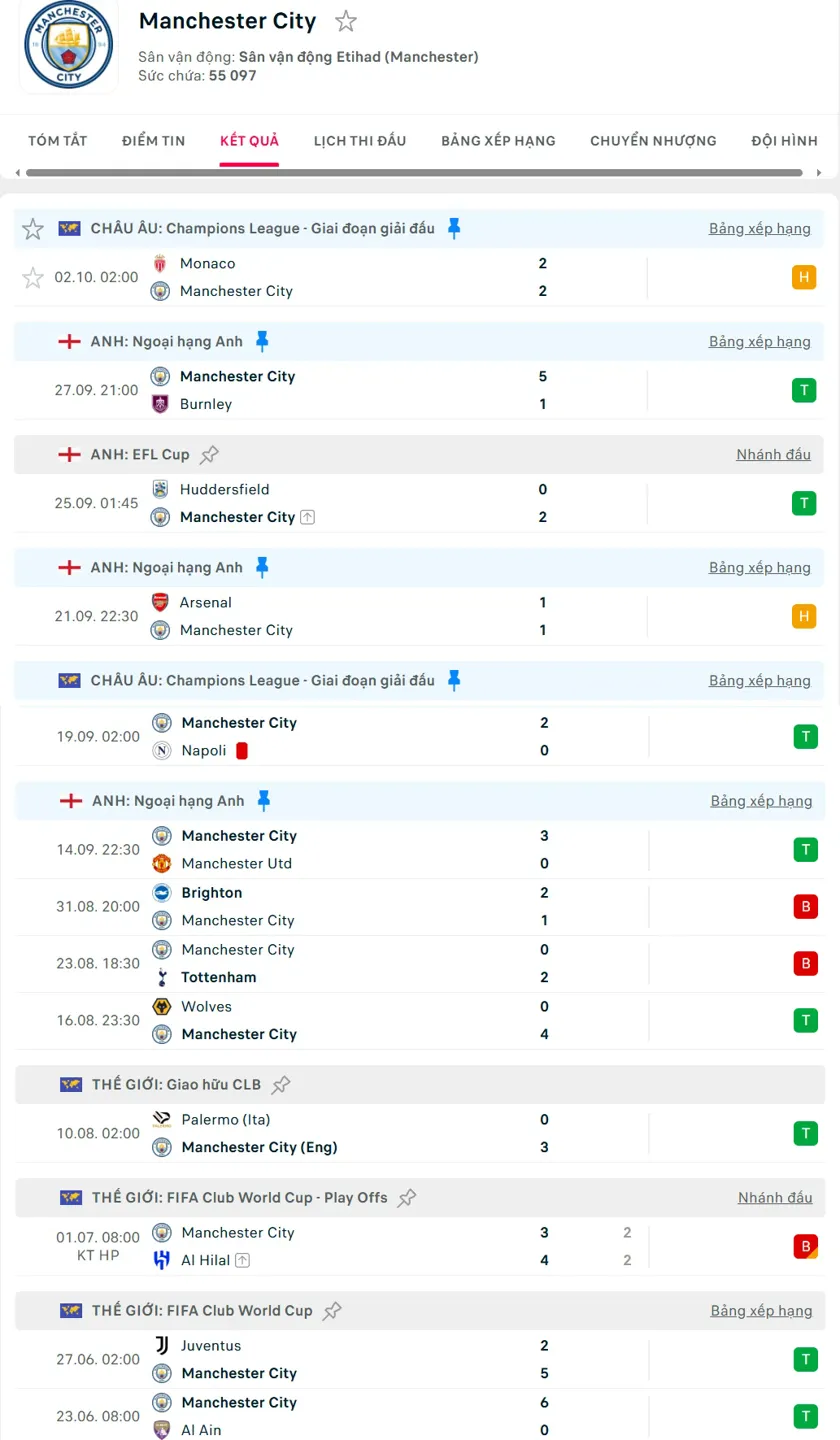Unpin the Champions League section
This screenshot has height=1440, width=840.
(x=454, y=228)
